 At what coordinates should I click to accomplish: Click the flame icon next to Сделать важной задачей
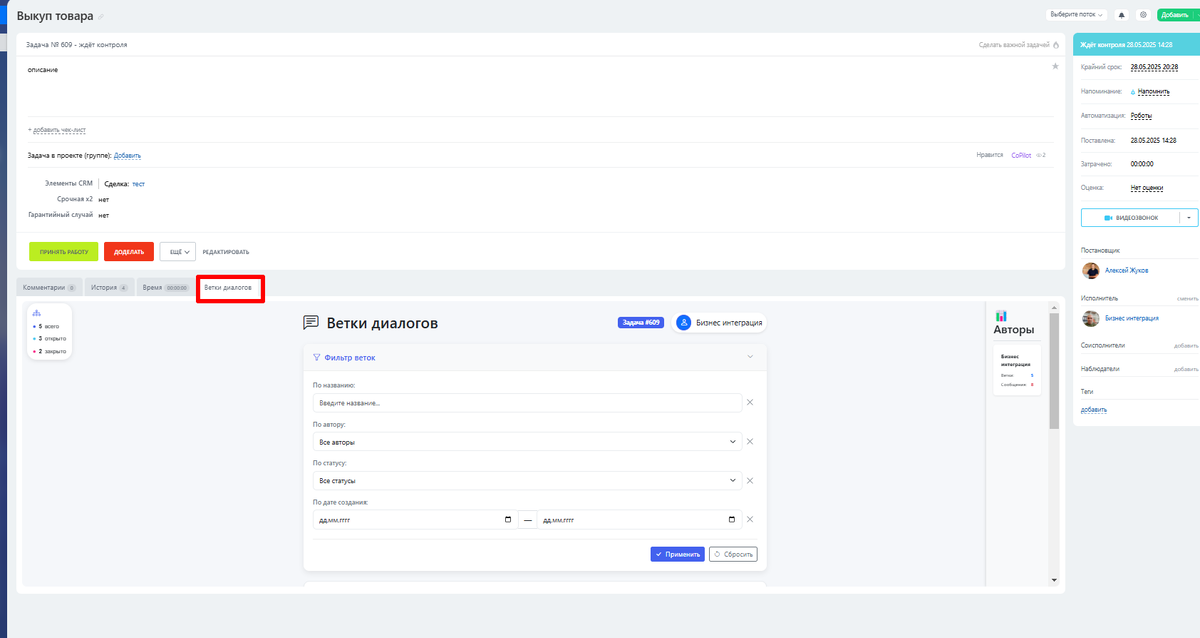pyautogui.click(x=1056, y=45)
